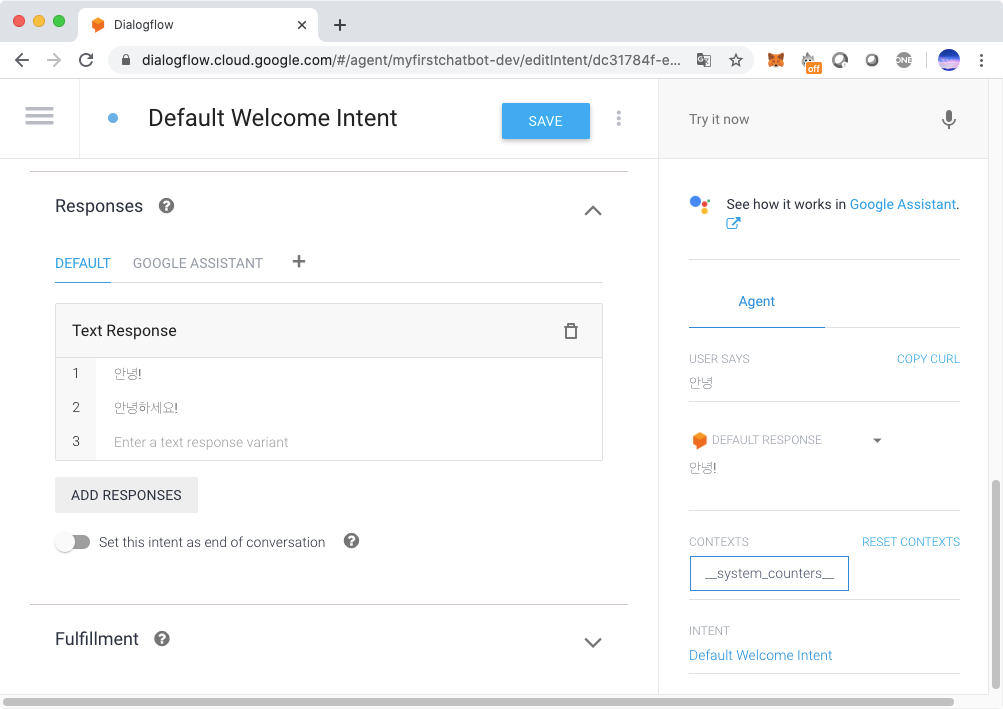The width and height of the screenshot is (1003, 709).
Task: Click text response row 2 '안녕하세요!'
Action: tap(349, 408)
